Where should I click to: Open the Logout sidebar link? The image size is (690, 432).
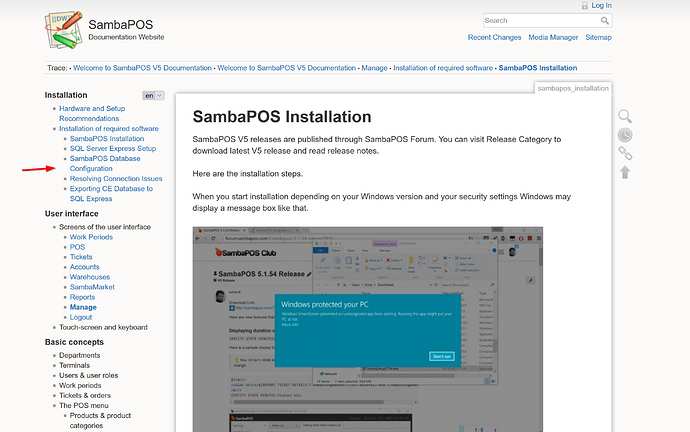[x=81, y=318]
